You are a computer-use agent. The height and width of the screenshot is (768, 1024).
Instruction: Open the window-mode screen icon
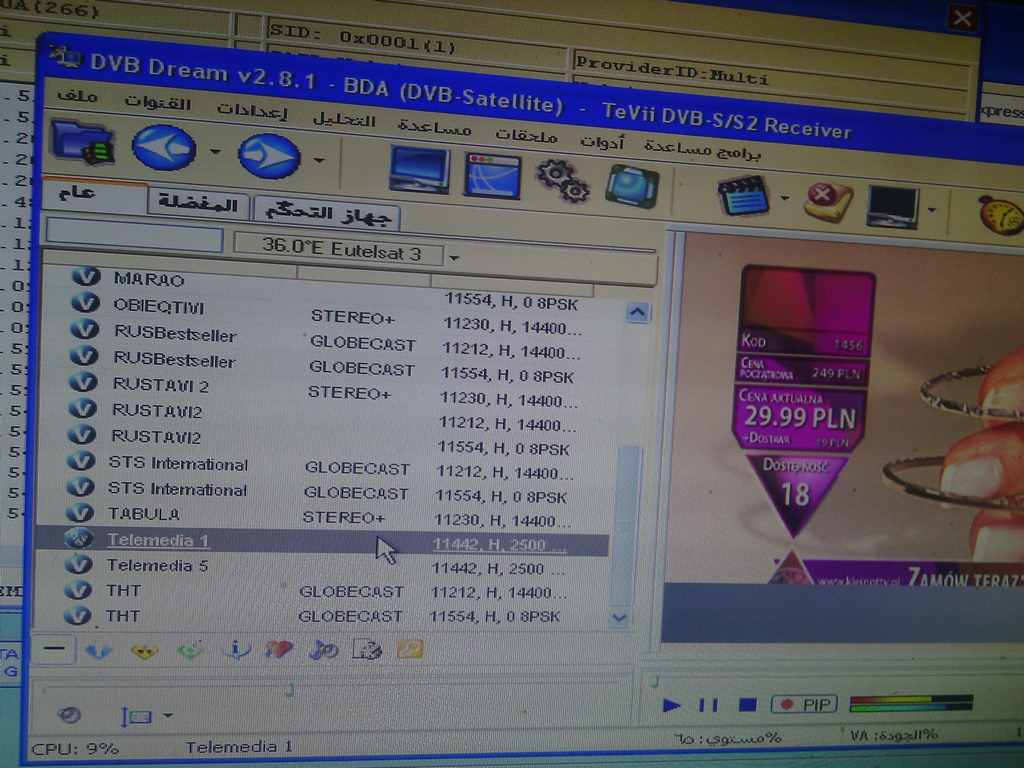click(492, 177)
